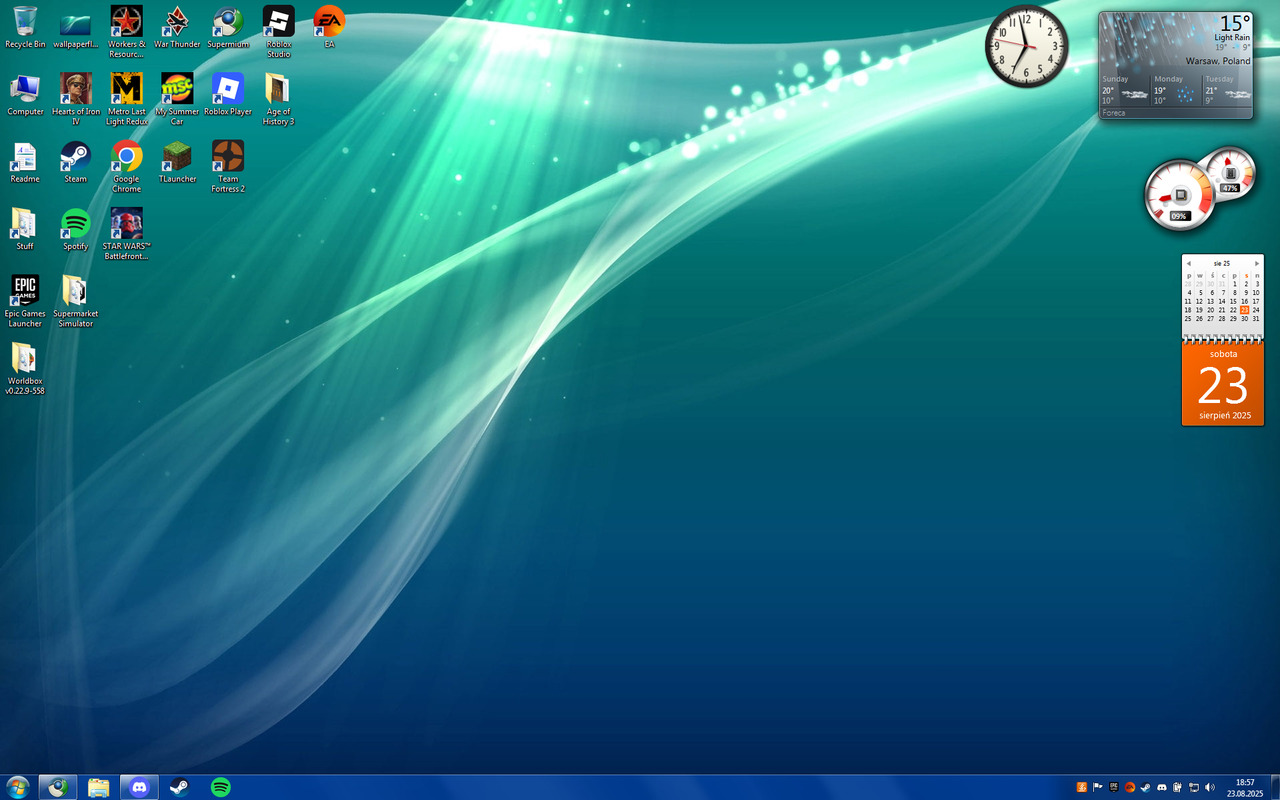Go to previous month on calendar gadget
This screenshot has width=1280, height=800.
click(1189, 262)
